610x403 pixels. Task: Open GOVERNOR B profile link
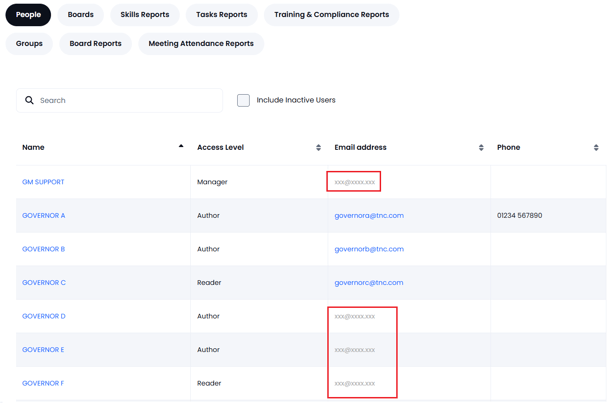click(x=44, y=249)
